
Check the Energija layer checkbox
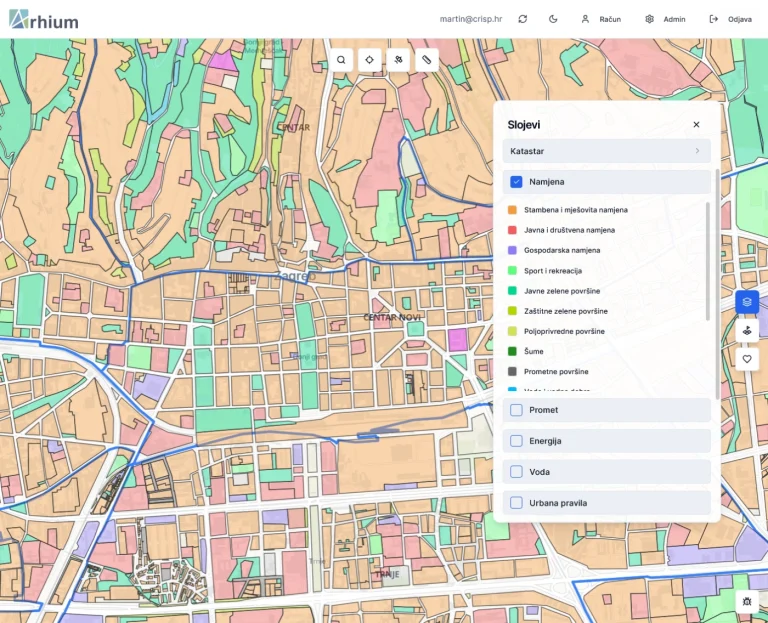(516, 441)
